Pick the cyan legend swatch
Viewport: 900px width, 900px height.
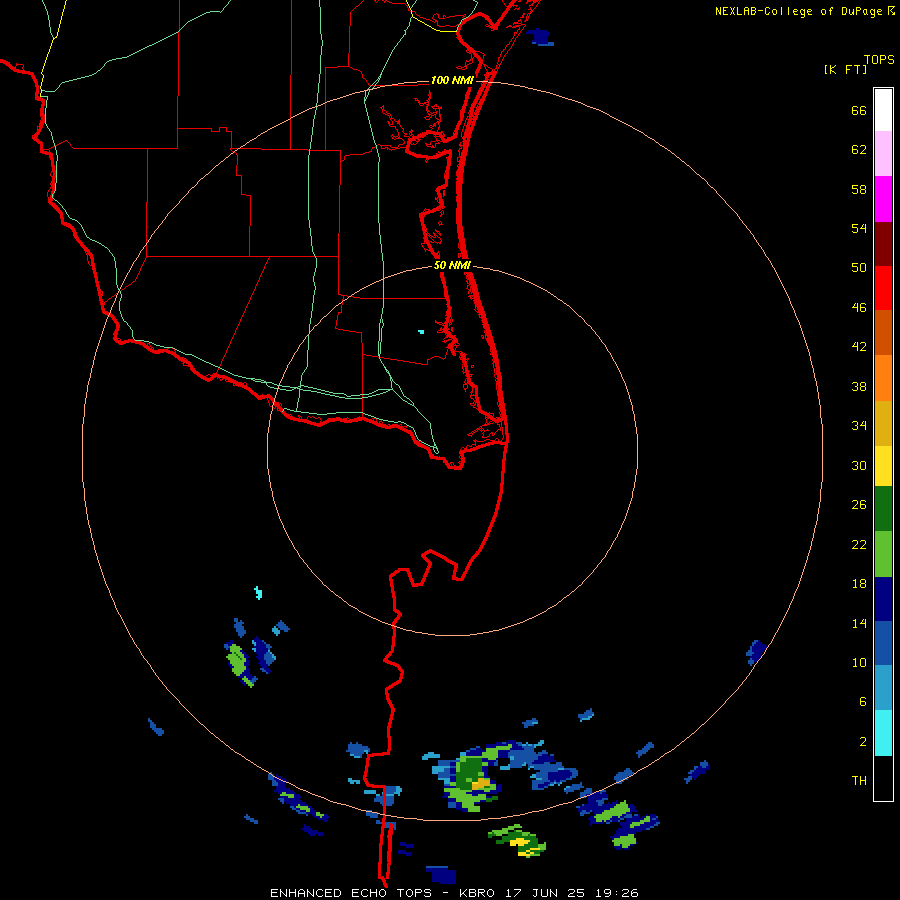tap(883, 733)
